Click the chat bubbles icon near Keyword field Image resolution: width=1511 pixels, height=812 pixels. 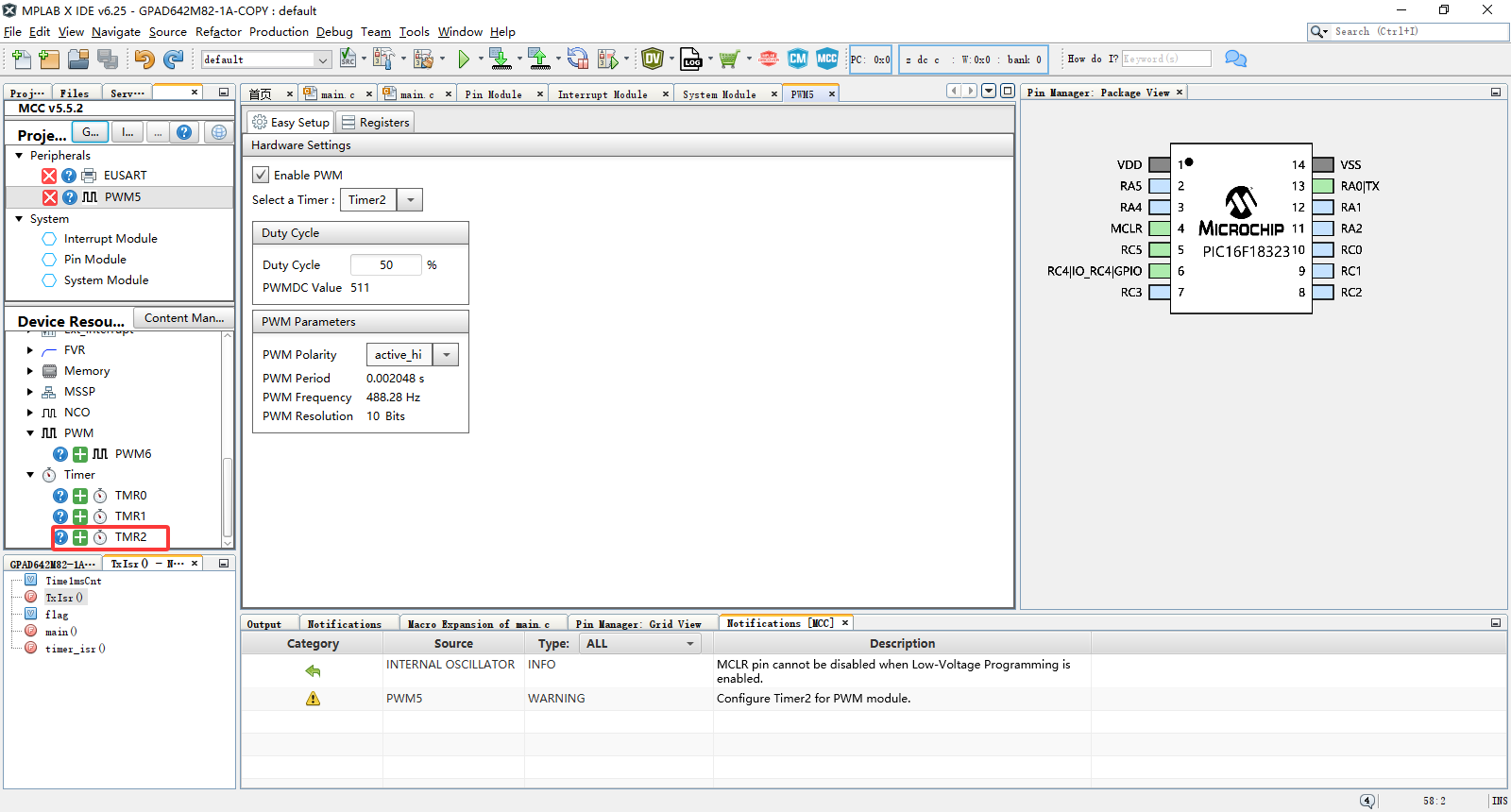[1235, 59]
